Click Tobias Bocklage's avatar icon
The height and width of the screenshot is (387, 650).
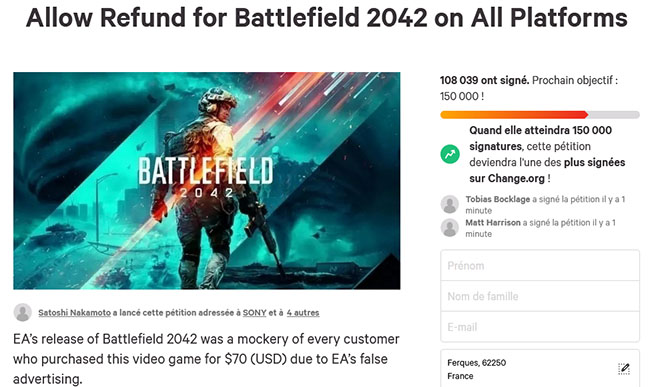click(450, 204)
